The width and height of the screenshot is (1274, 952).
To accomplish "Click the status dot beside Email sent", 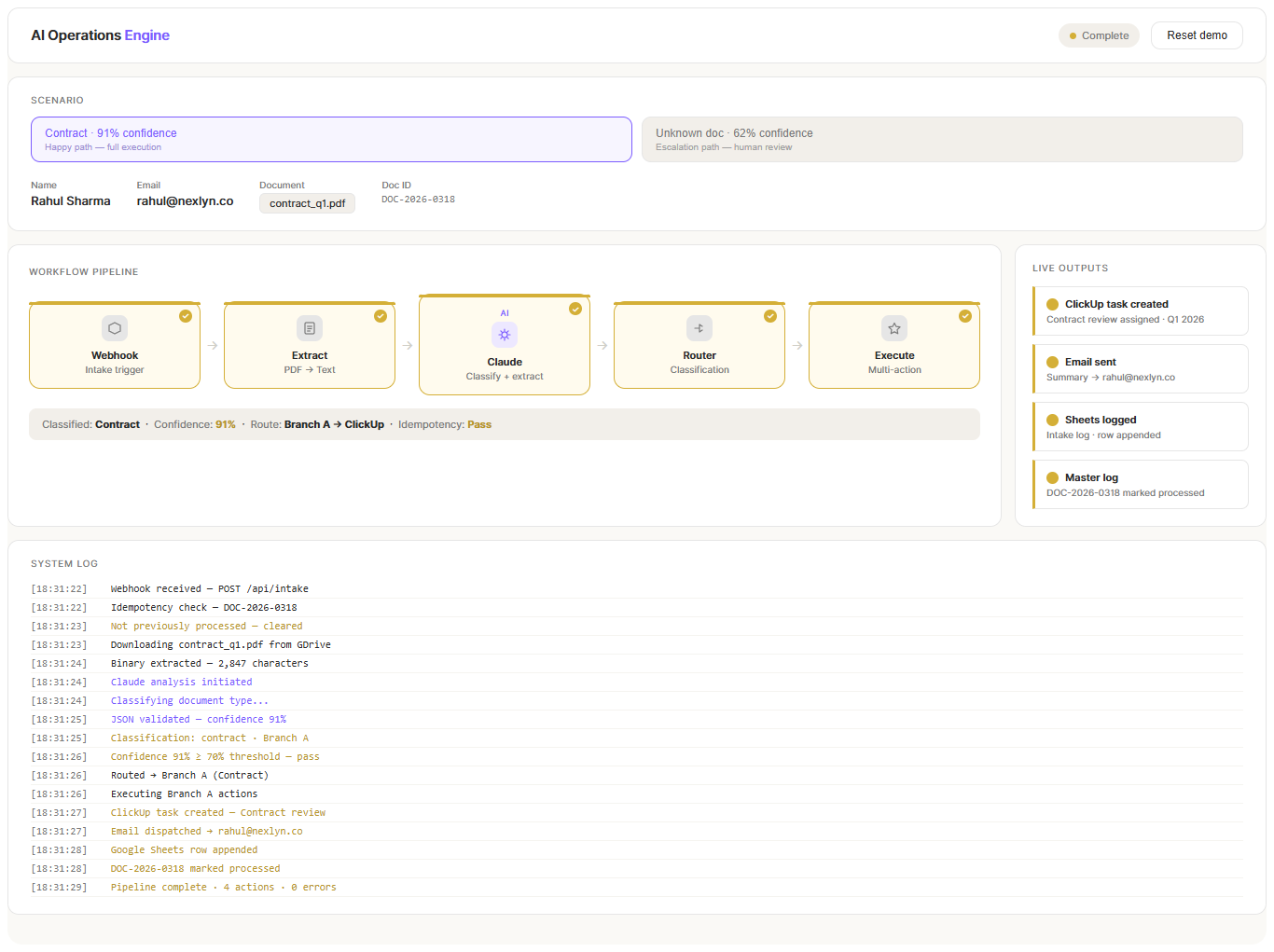I will pos(1052,362).
